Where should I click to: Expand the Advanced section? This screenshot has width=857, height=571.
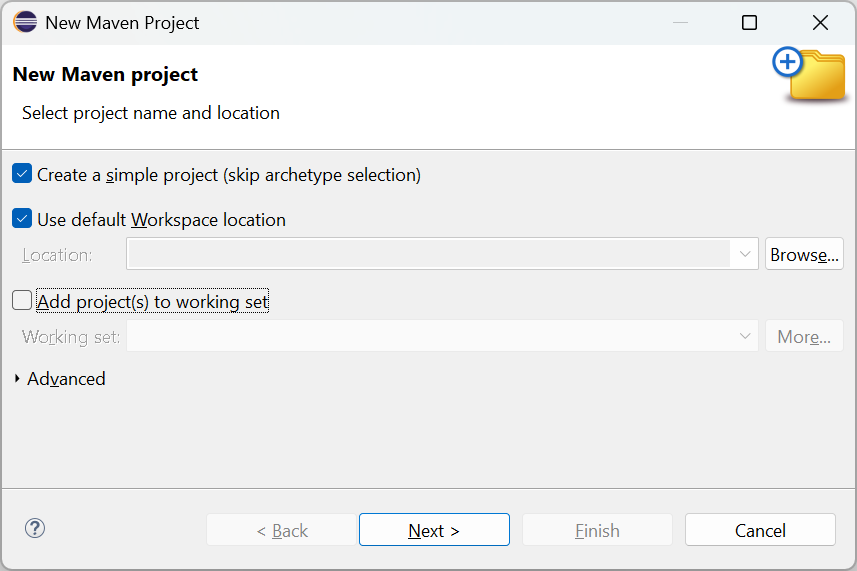tap(18, 379)
